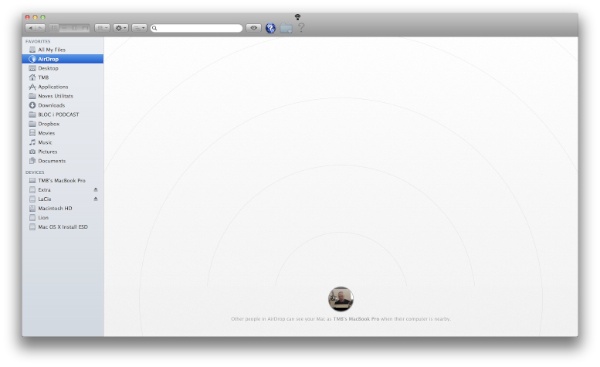Open the Movies folder in the sidebar
600x367 pixels.
tap(62, 133)
